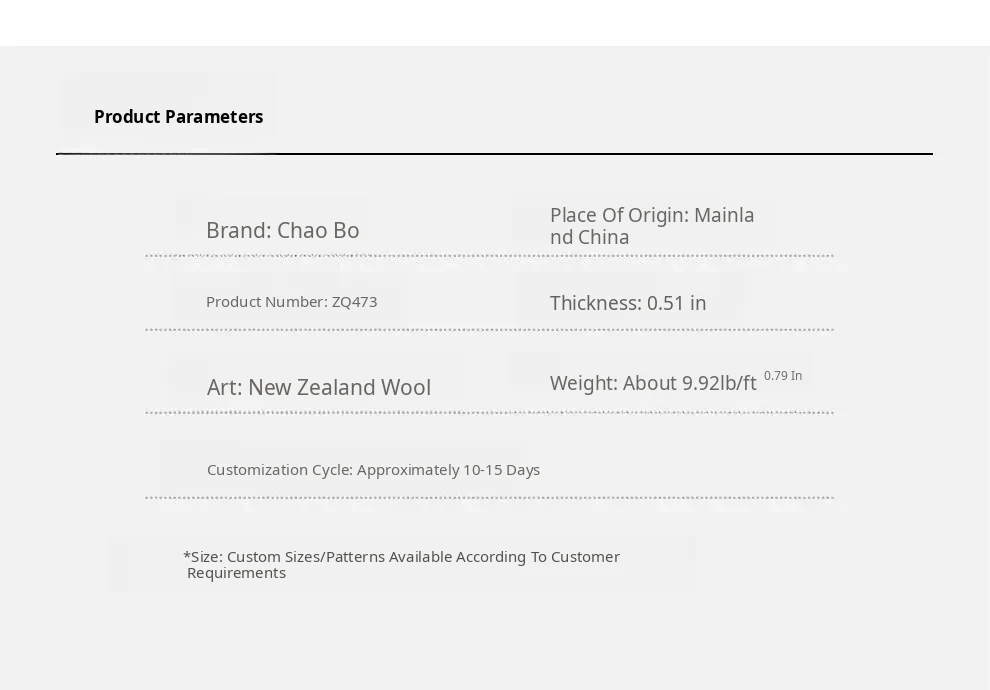Click the *Size custom sizes note

click(402, 564)
